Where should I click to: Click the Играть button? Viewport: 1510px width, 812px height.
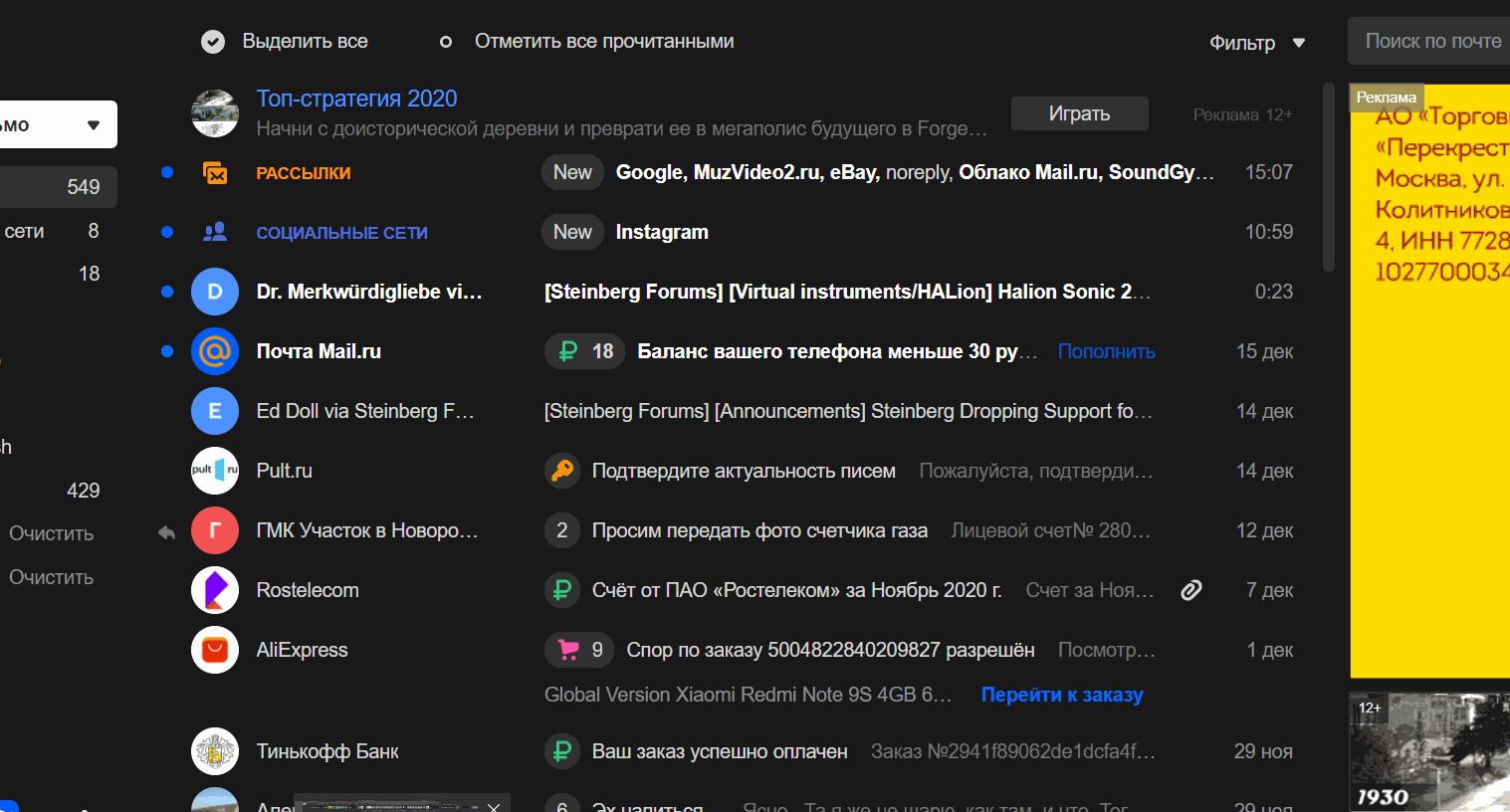[x=1079, y=113]
